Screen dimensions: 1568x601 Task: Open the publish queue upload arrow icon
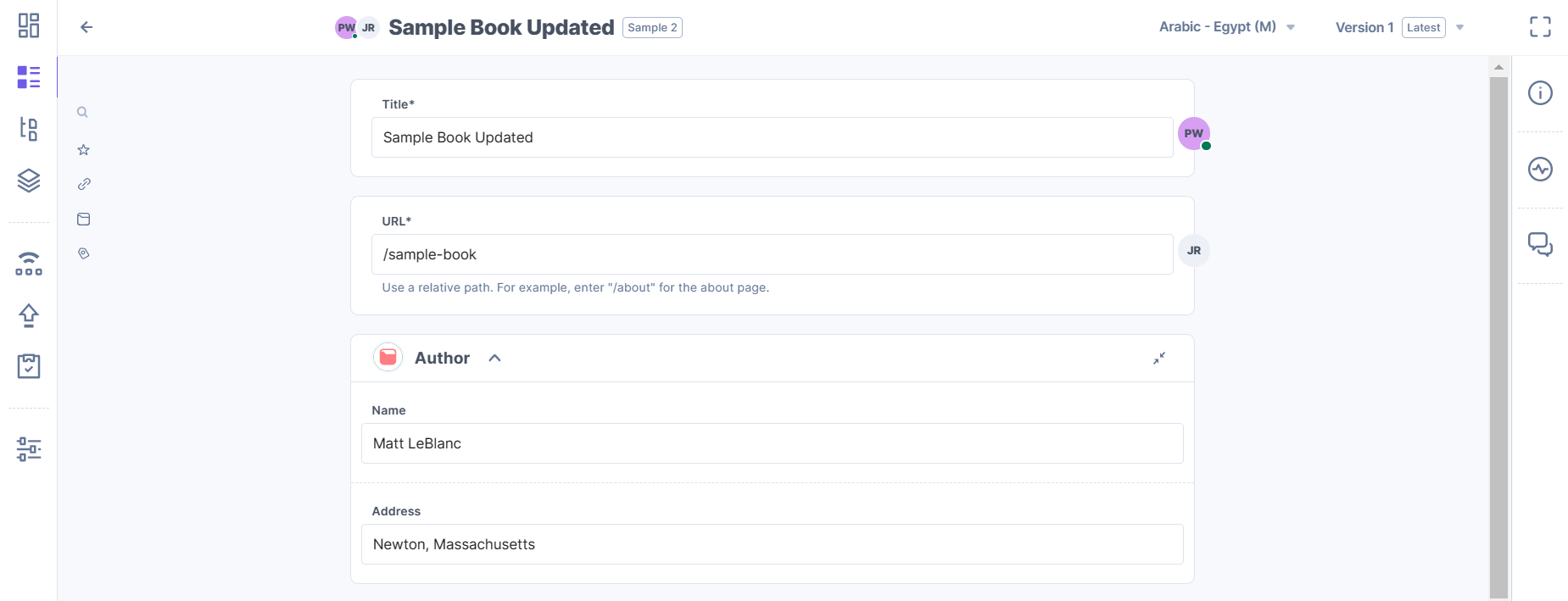point(29,315)
